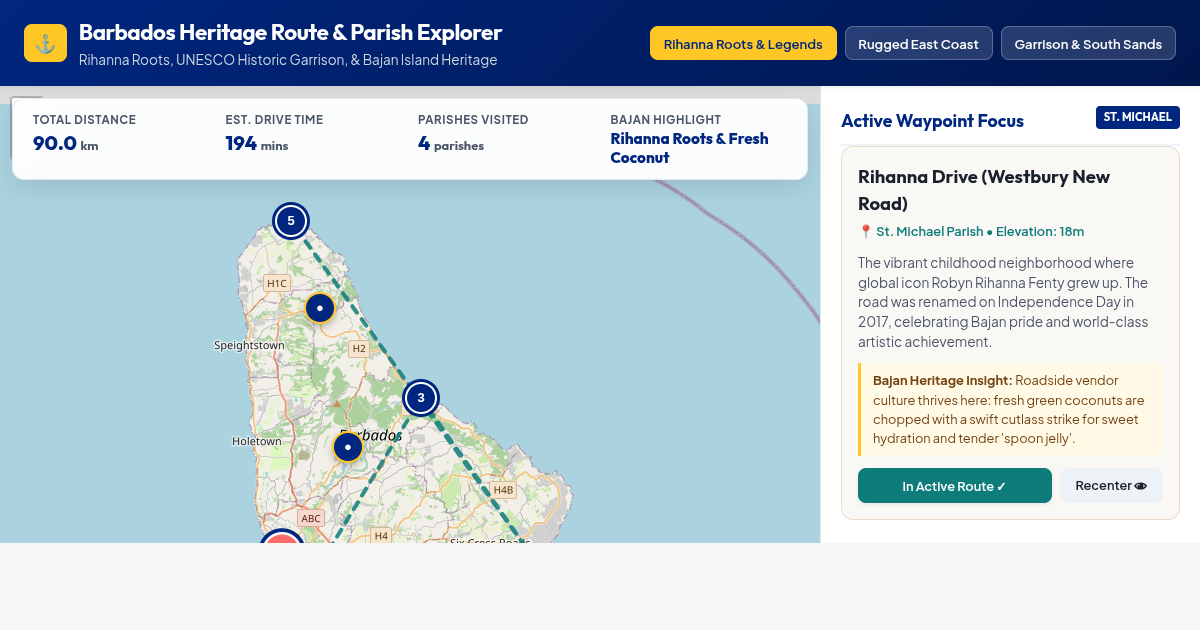Click the header subtitle about UNESCO Historic Garrison
The width and height of the screenshot is (1200, 630).
pos(288,60)
